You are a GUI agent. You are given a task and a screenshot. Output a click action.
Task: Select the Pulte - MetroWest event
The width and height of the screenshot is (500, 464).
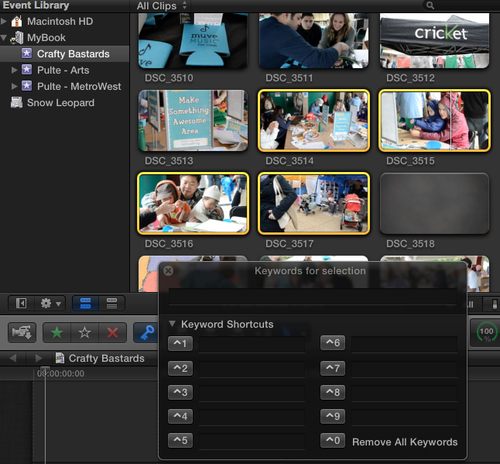[79, 86]
